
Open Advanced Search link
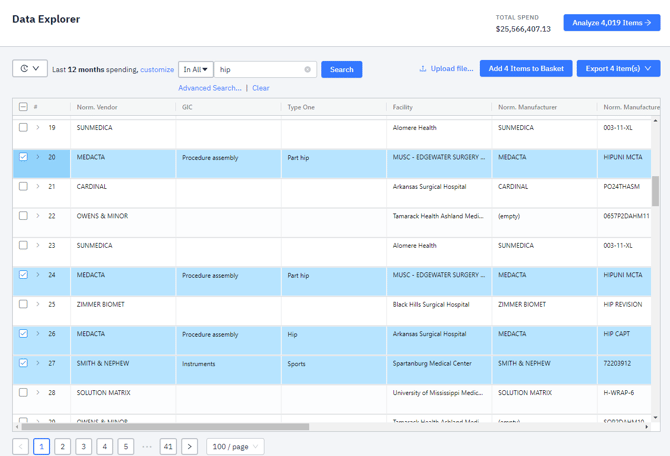click(209, 88)
